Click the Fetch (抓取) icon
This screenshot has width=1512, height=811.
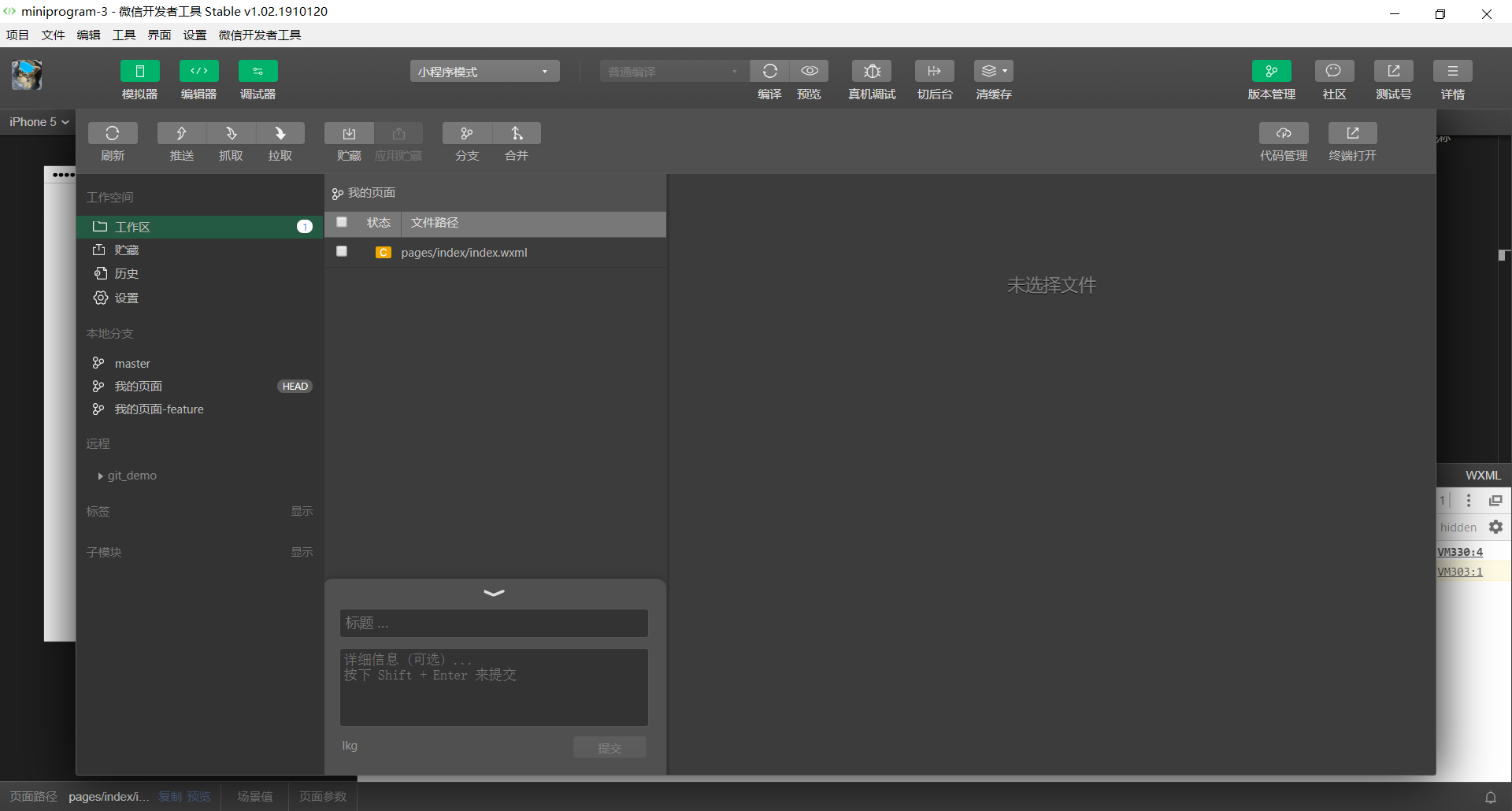point(232,133)
